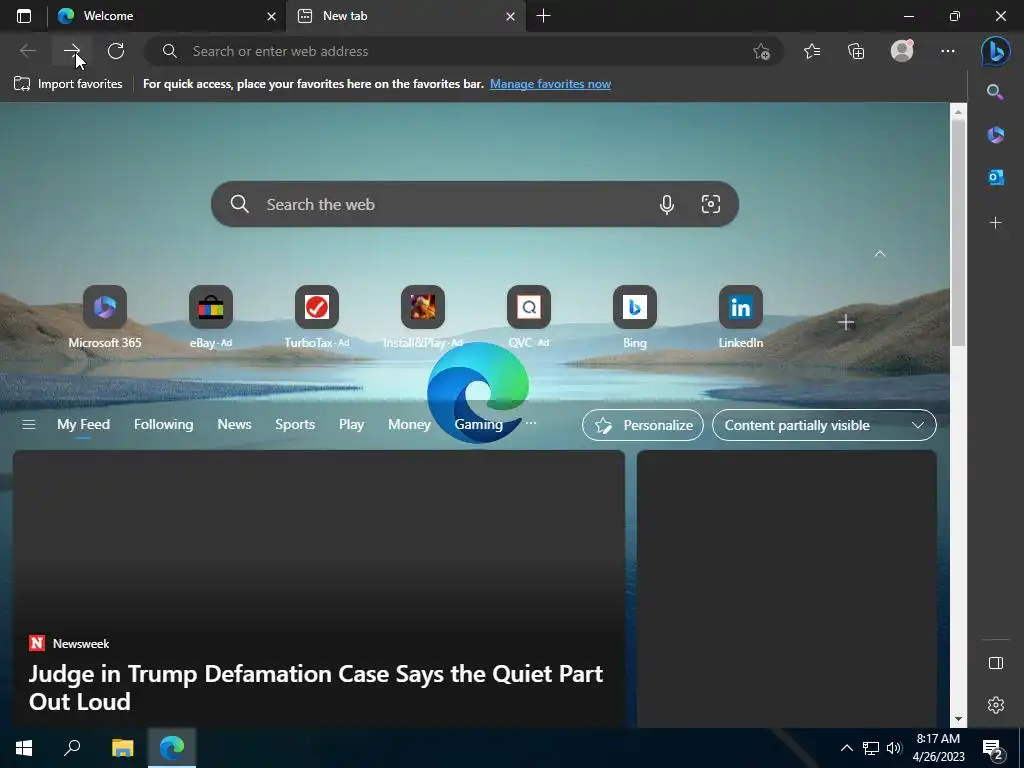Screen dimensions: 1024x768
Task: Open the Bing quick link
Action: point(634,317)
